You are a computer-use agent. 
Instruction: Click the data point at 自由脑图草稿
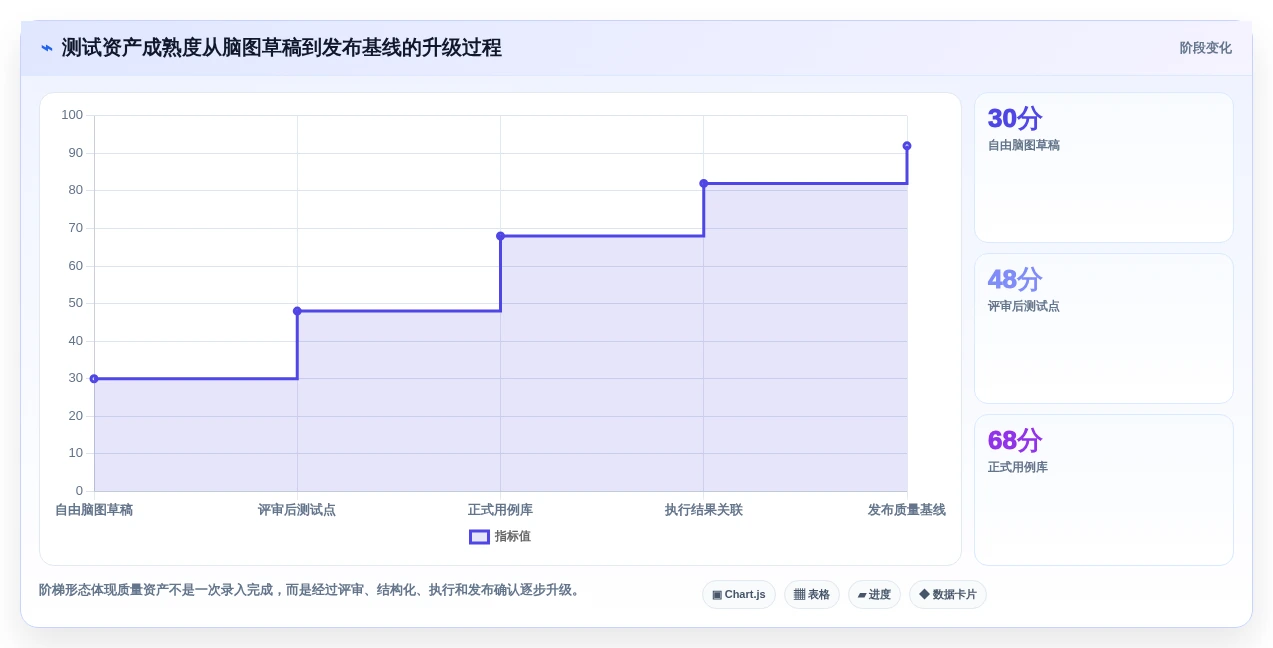click(94, 379)
